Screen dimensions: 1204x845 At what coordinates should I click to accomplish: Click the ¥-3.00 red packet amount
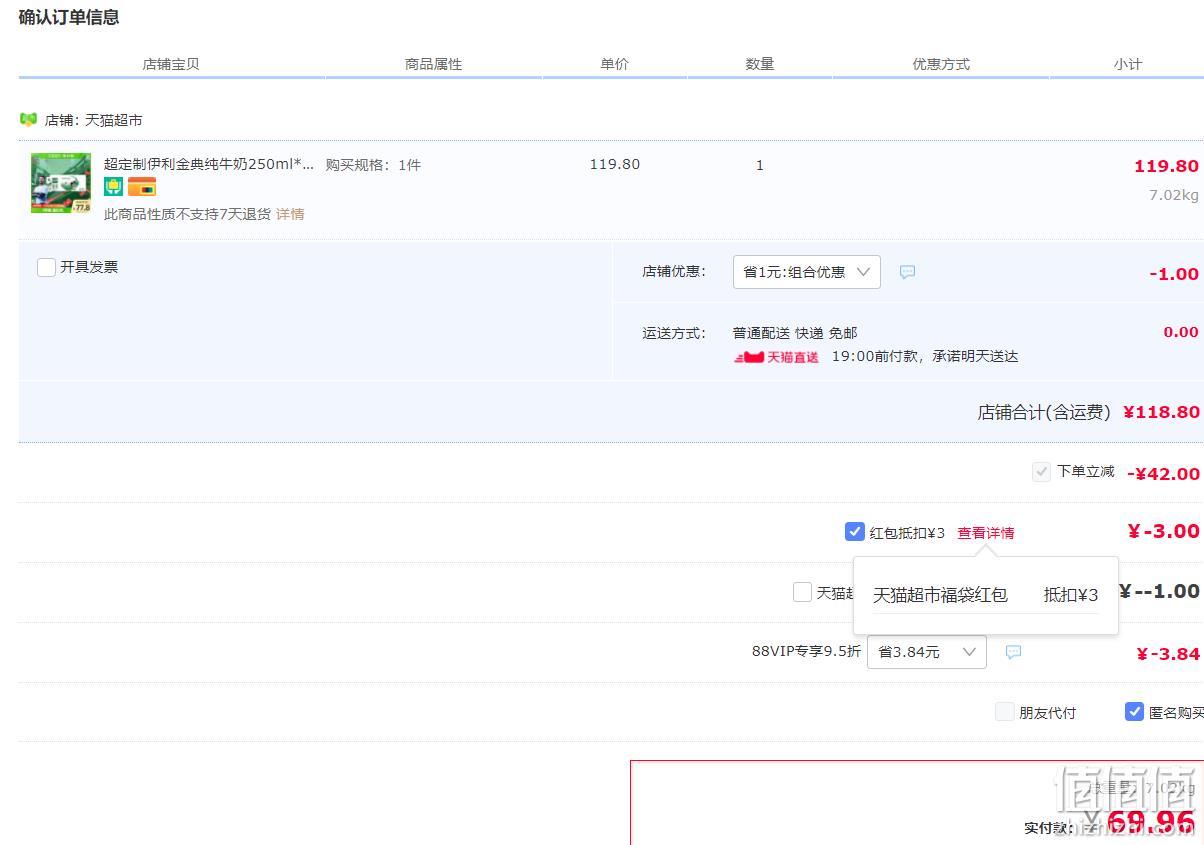tap(1163, 532)
